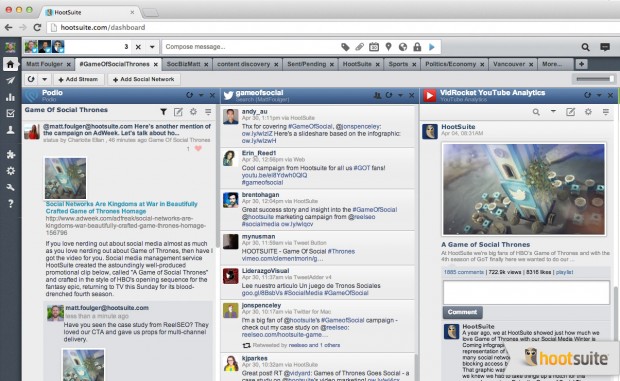The width and height of the screenshot is (620, 381).
Task: Click the Podio stream filter funnel icon
Action: [163, 112]
